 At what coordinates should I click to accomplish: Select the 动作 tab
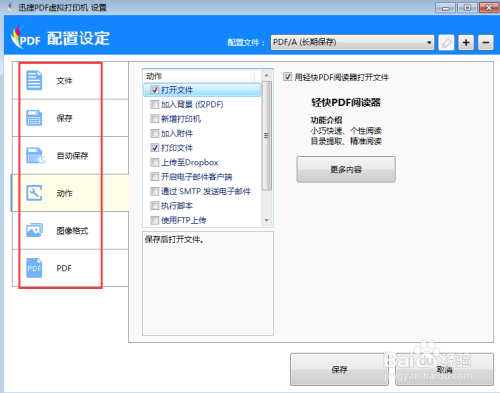[70, 193]
